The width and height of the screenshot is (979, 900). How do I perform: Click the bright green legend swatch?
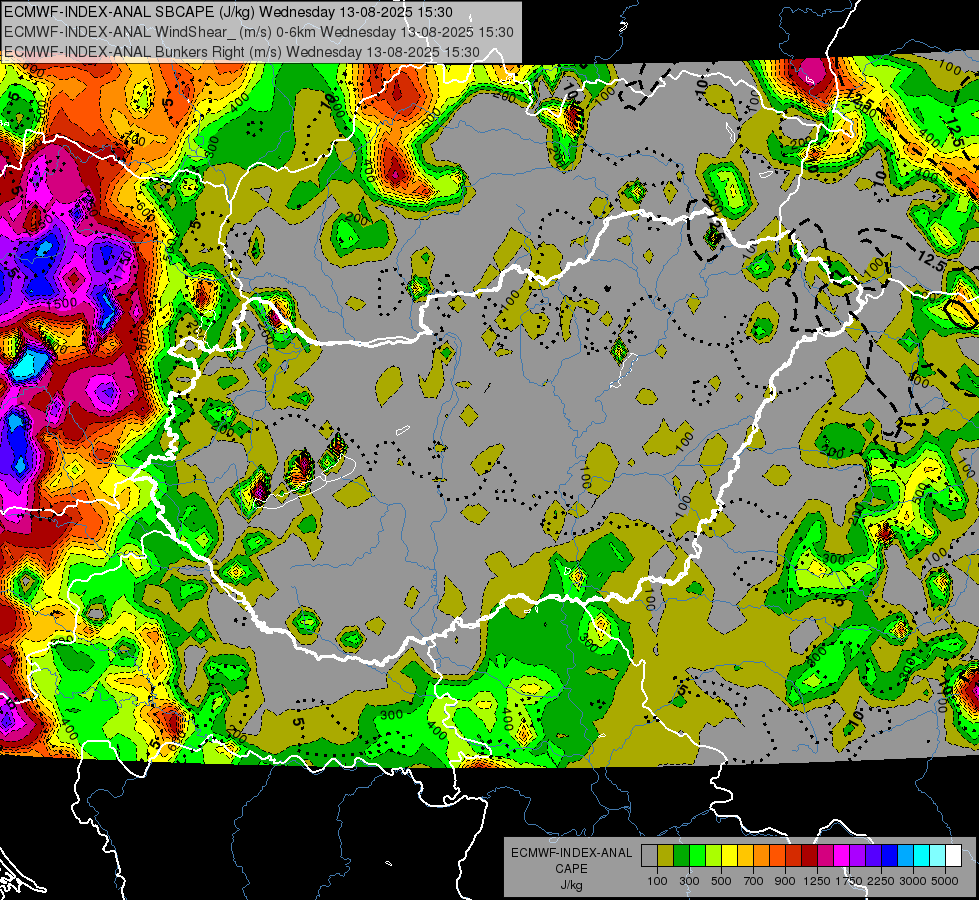tap(697, 856)
